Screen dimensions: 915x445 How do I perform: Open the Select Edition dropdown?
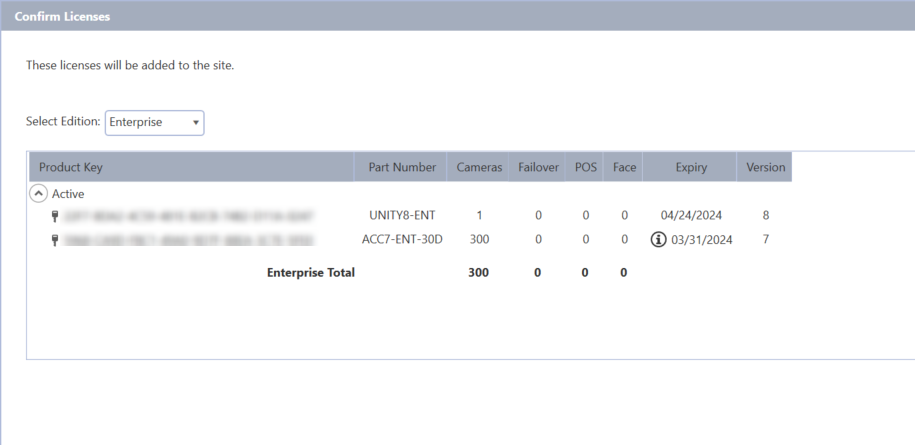click(x=154, y=122)
